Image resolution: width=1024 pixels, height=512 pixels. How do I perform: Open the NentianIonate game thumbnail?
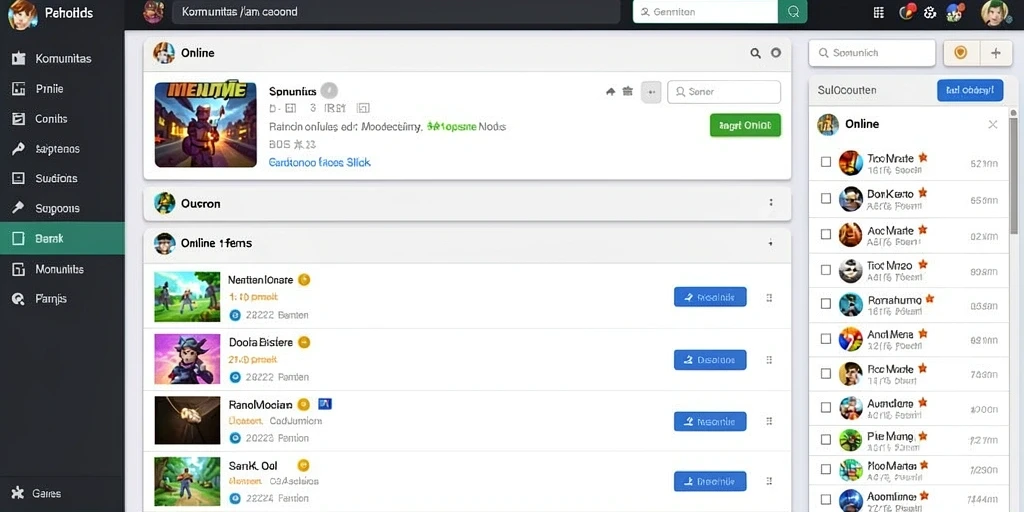(187, 296)
